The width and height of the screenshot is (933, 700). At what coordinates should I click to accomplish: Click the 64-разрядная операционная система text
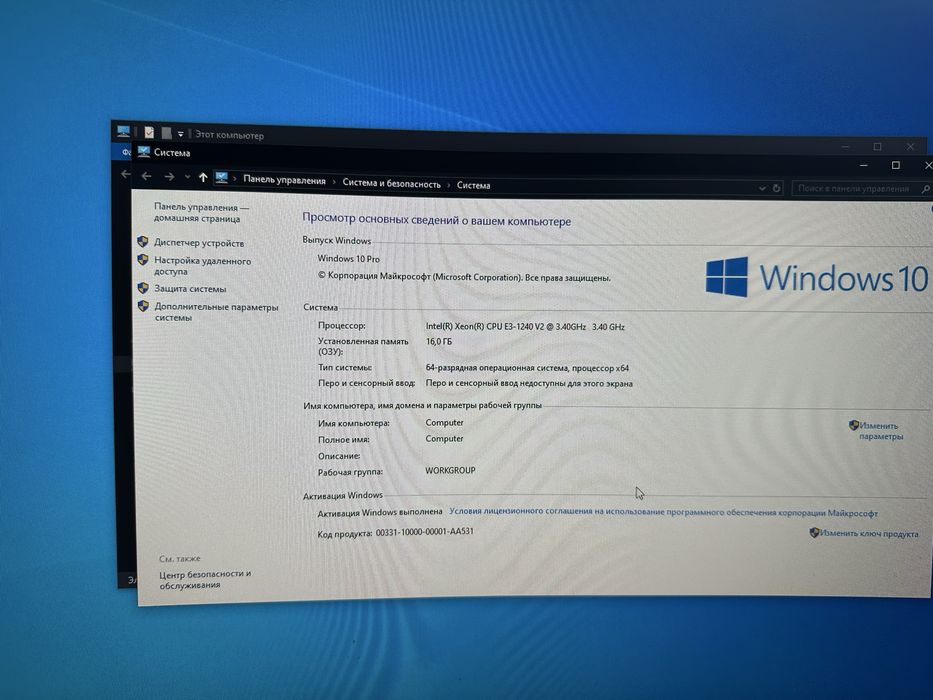[x=527, y=368]
